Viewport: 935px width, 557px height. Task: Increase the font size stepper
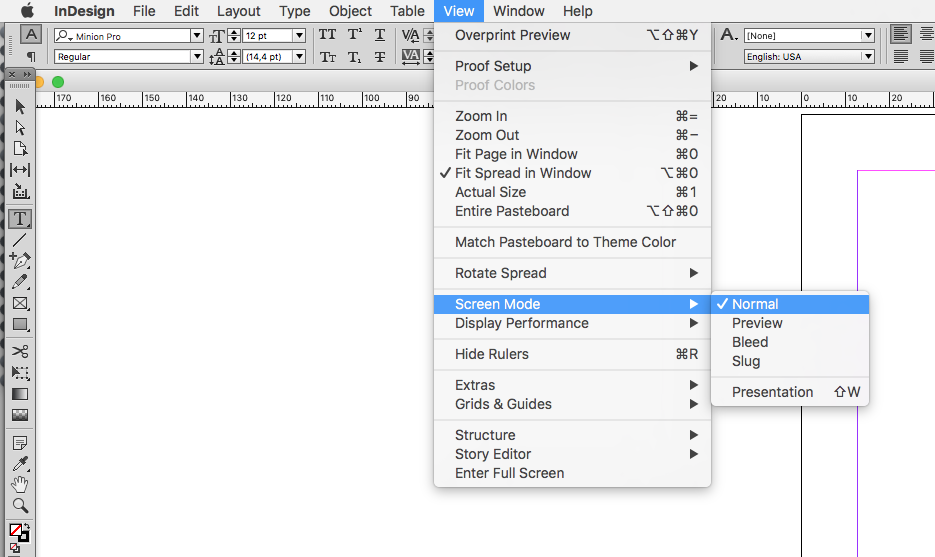pos(234,32)
